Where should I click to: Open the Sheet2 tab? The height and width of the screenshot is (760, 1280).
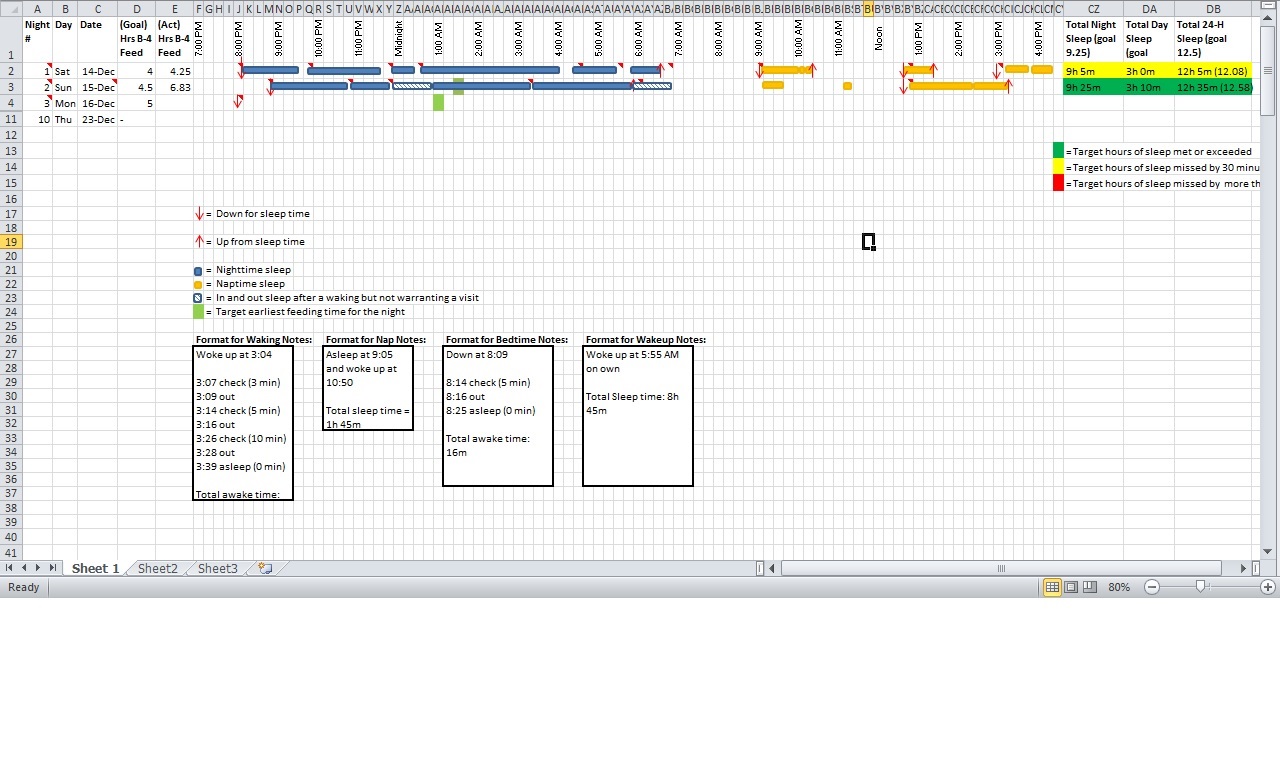coord(157,568)
